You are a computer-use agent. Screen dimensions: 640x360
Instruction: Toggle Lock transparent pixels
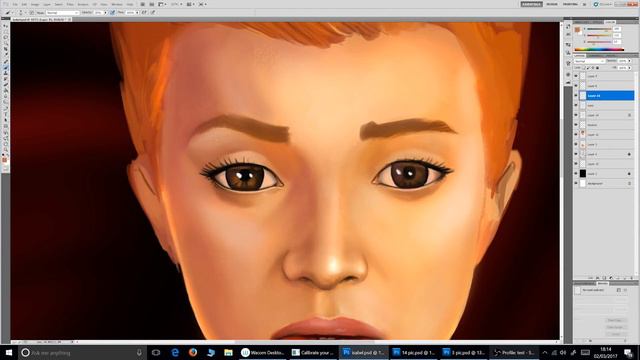tap(584, 68)
